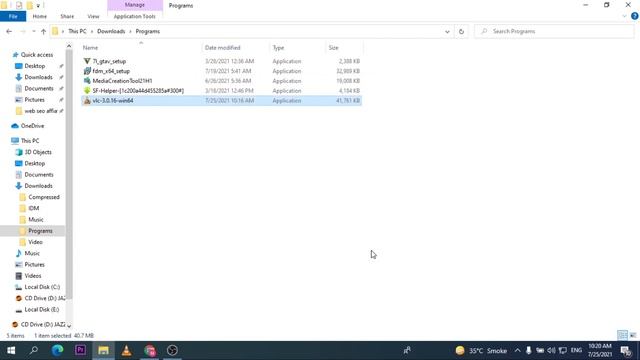Click the MediaCreationTool21H1 file icon
Screen dimensions: 640x360
tap(87, 81)
